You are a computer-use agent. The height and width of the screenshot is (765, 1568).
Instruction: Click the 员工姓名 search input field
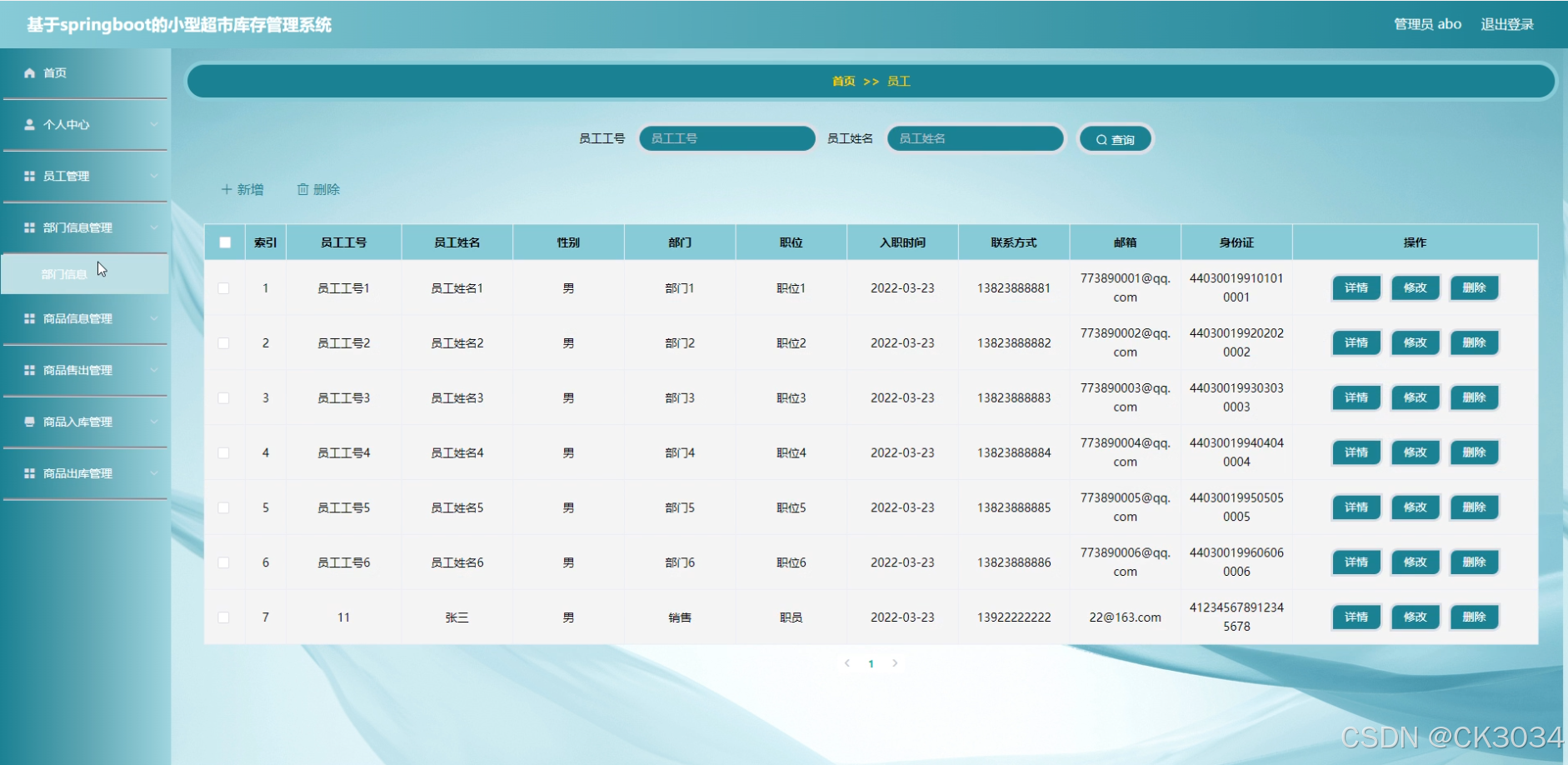click(975, 138)
